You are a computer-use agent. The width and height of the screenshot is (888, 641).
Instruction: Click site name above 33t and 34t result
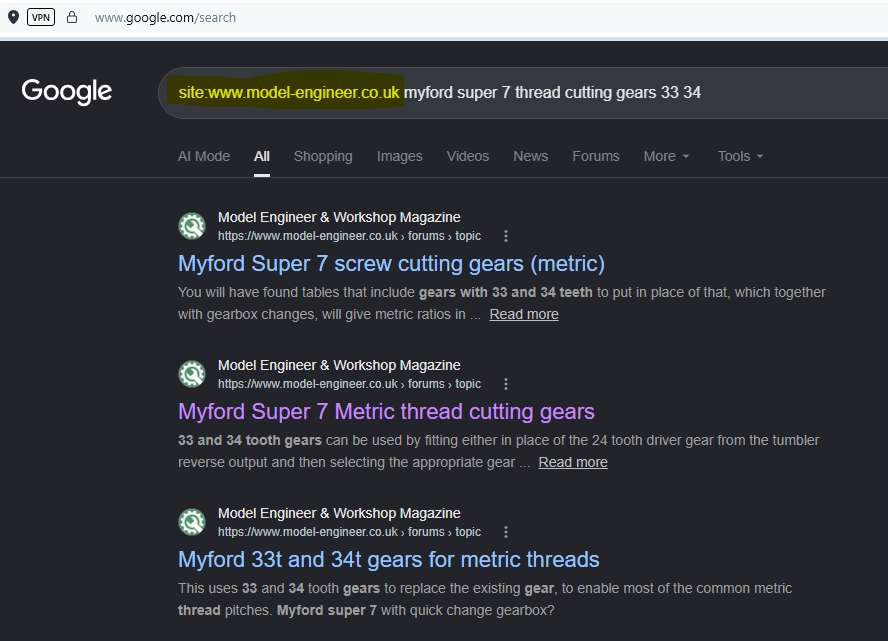click(x=339, y=513)
